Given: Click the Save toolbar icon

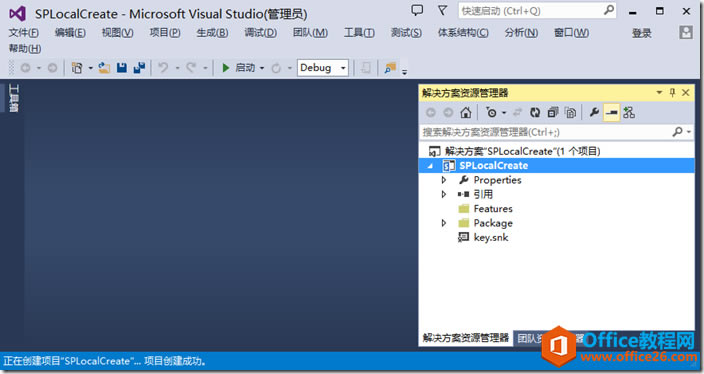Looking at the screenshot, I should (x=122, y=68).
